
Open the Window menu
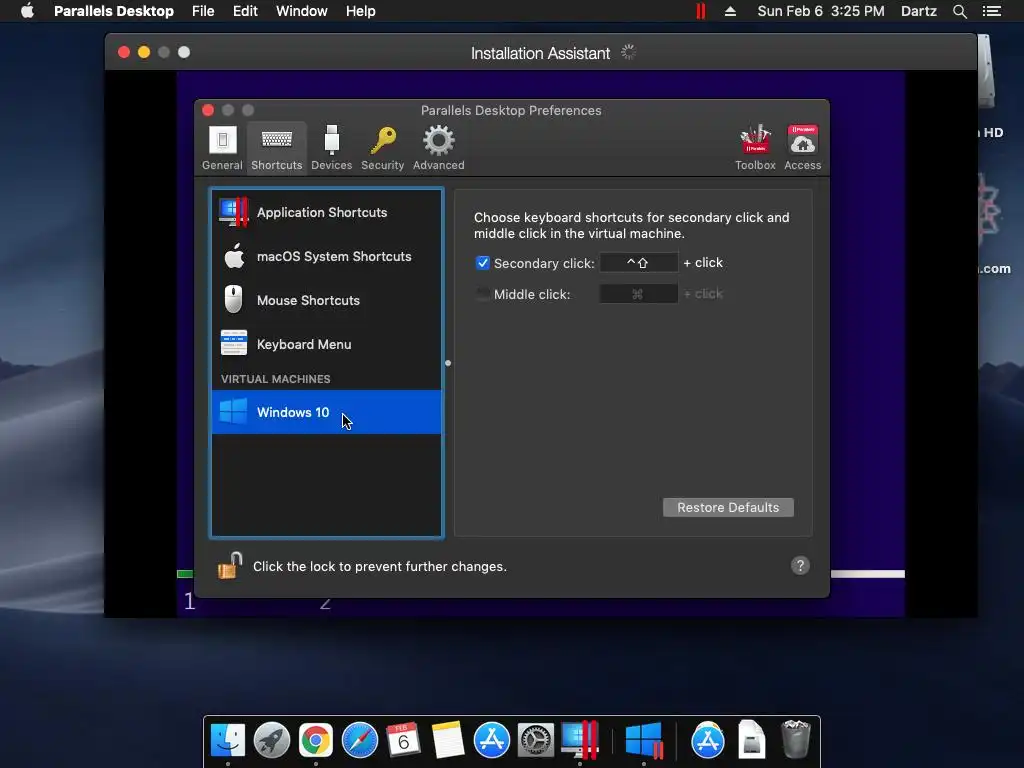click(302, 11)
